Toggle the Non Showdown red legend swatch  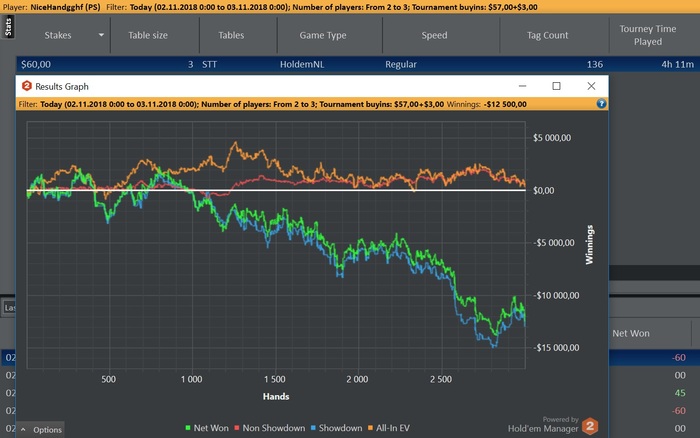coord(237,428)
